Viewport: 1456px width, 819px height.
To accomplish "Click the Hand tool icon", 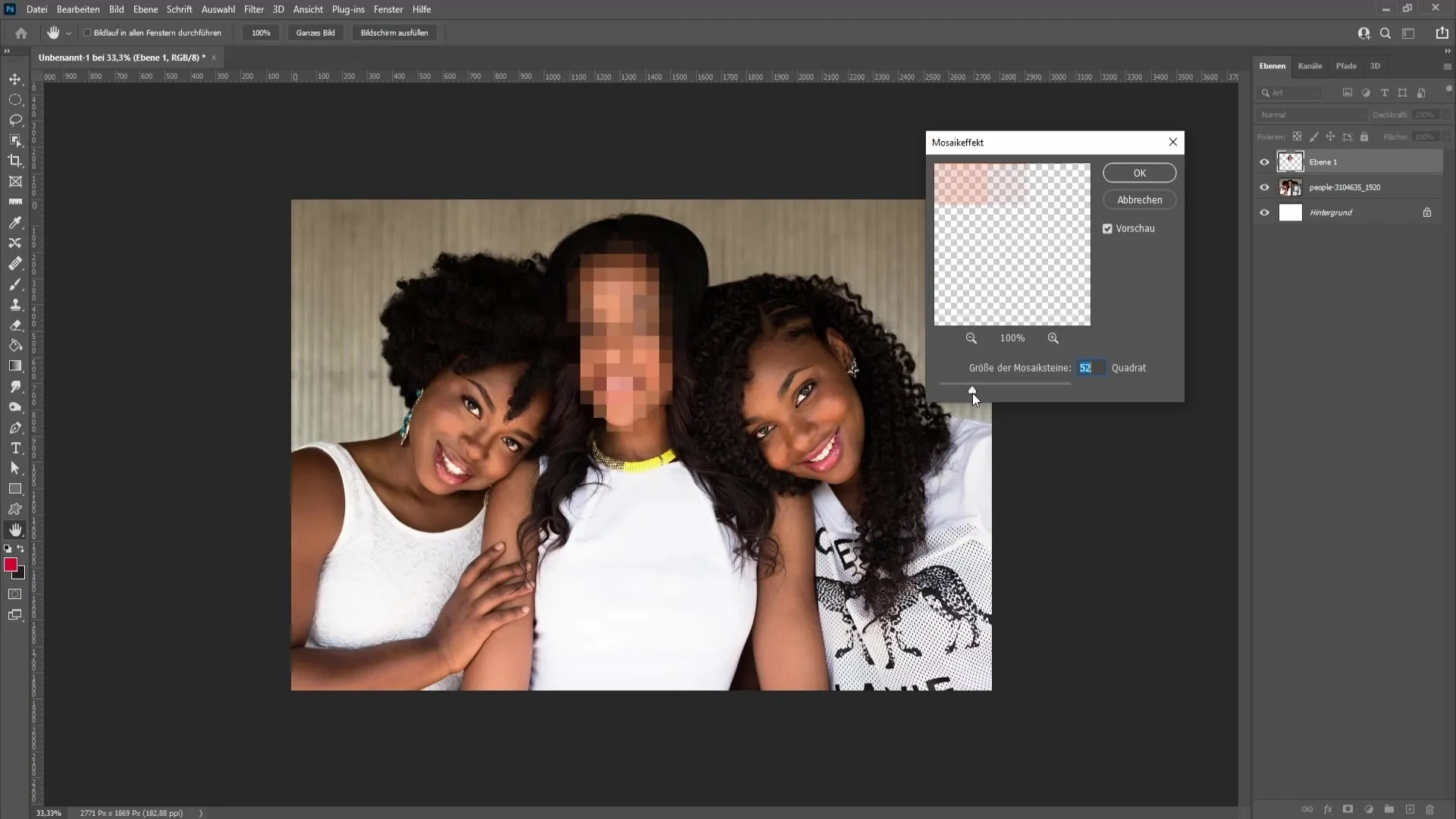I will 15,530.
